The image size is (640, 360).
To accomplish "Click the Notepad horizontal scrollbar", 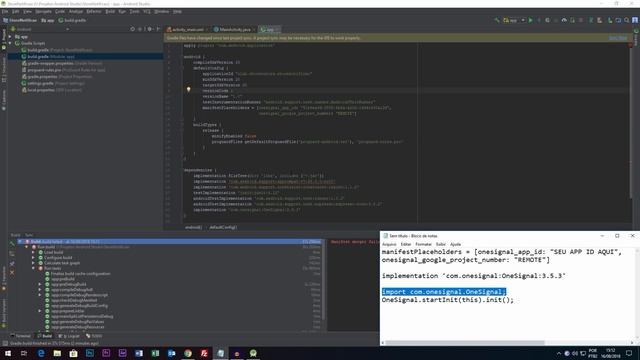I will pyautogui.click(x=464, y=343).
